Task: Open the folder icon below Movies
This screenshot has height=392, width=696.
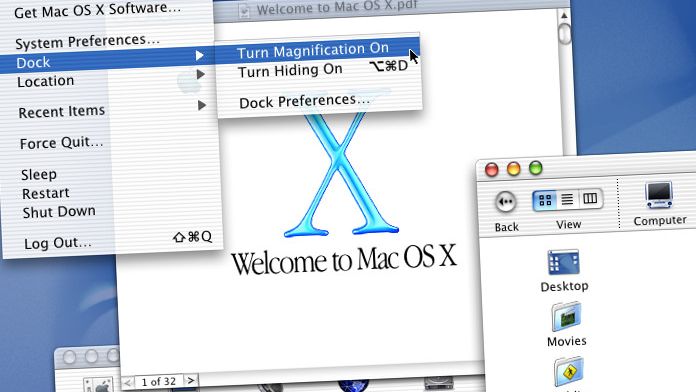Action: point(569,372)
